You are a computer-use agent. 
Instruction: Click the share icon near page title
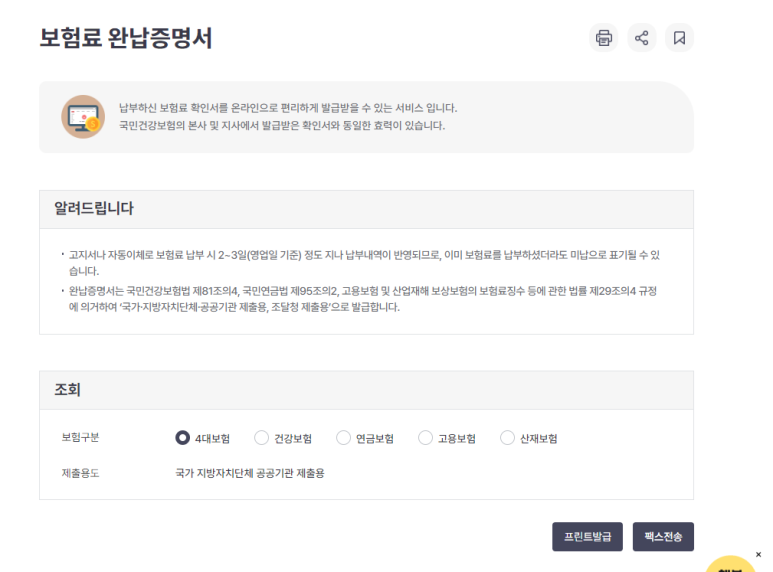tap(641, 37)
